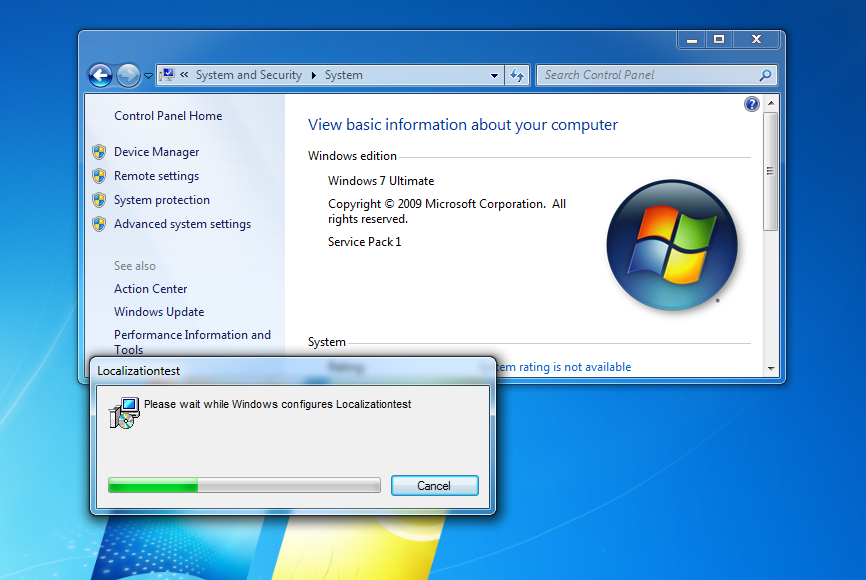Minimize the System window
The height and width of the screenshot is (580, 866).
tap(691, 39)
